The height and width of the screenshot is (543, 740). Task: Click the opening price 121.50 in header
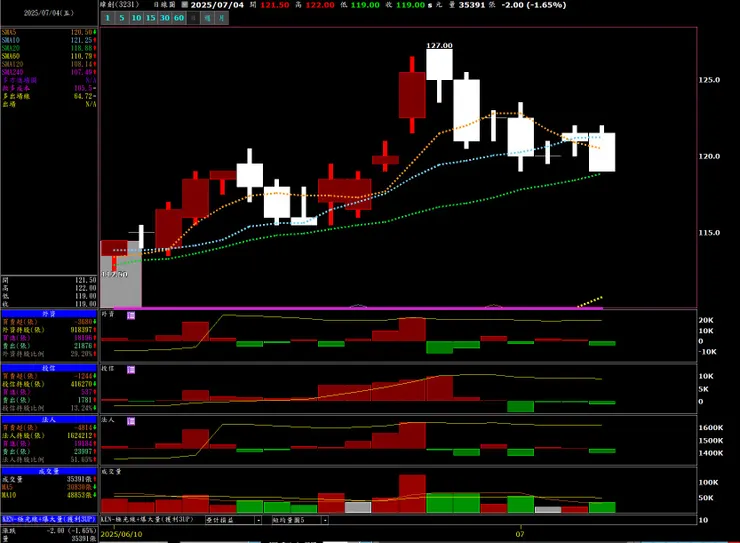275,5
